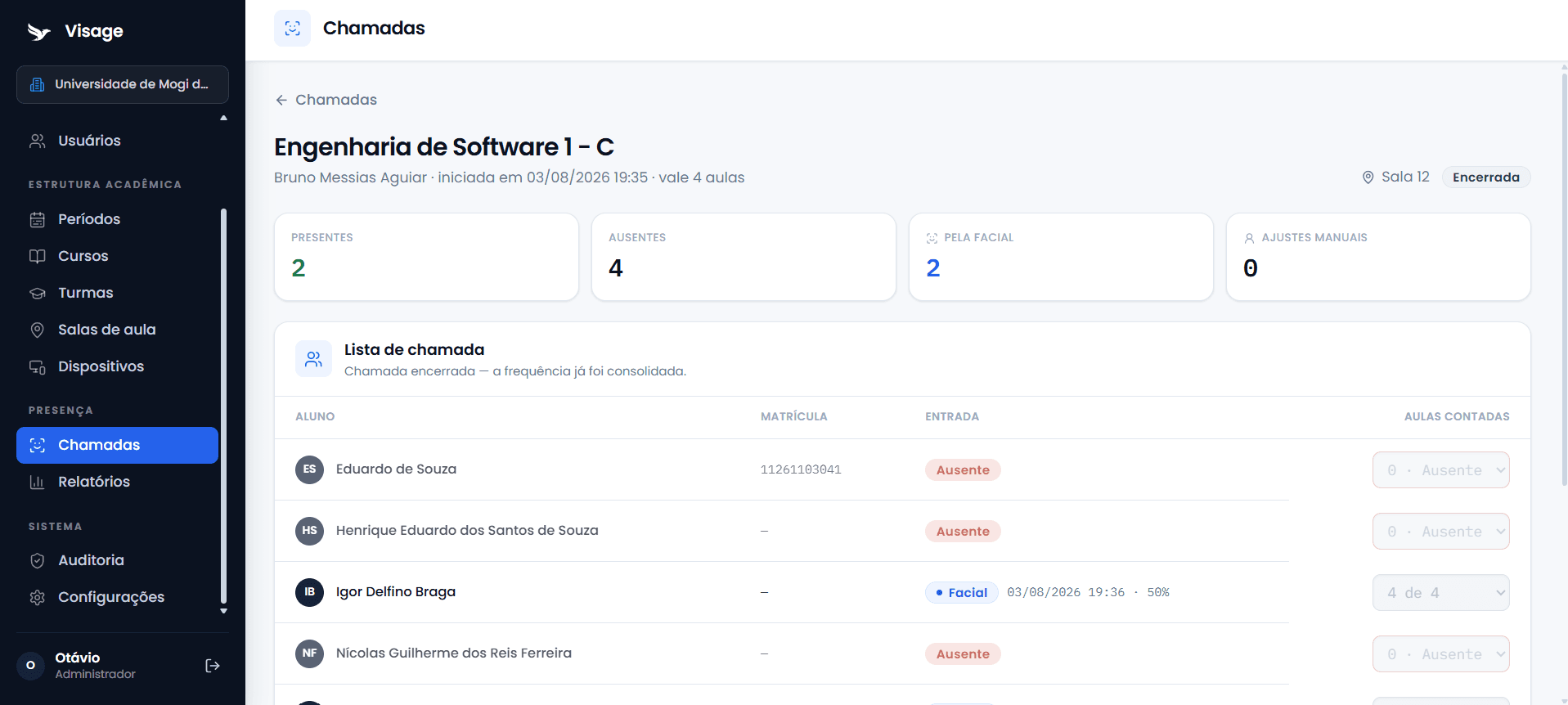Viewport: 1568px width, 705px height.
Task: Click the Entrada column header
Action: [952, 417]
